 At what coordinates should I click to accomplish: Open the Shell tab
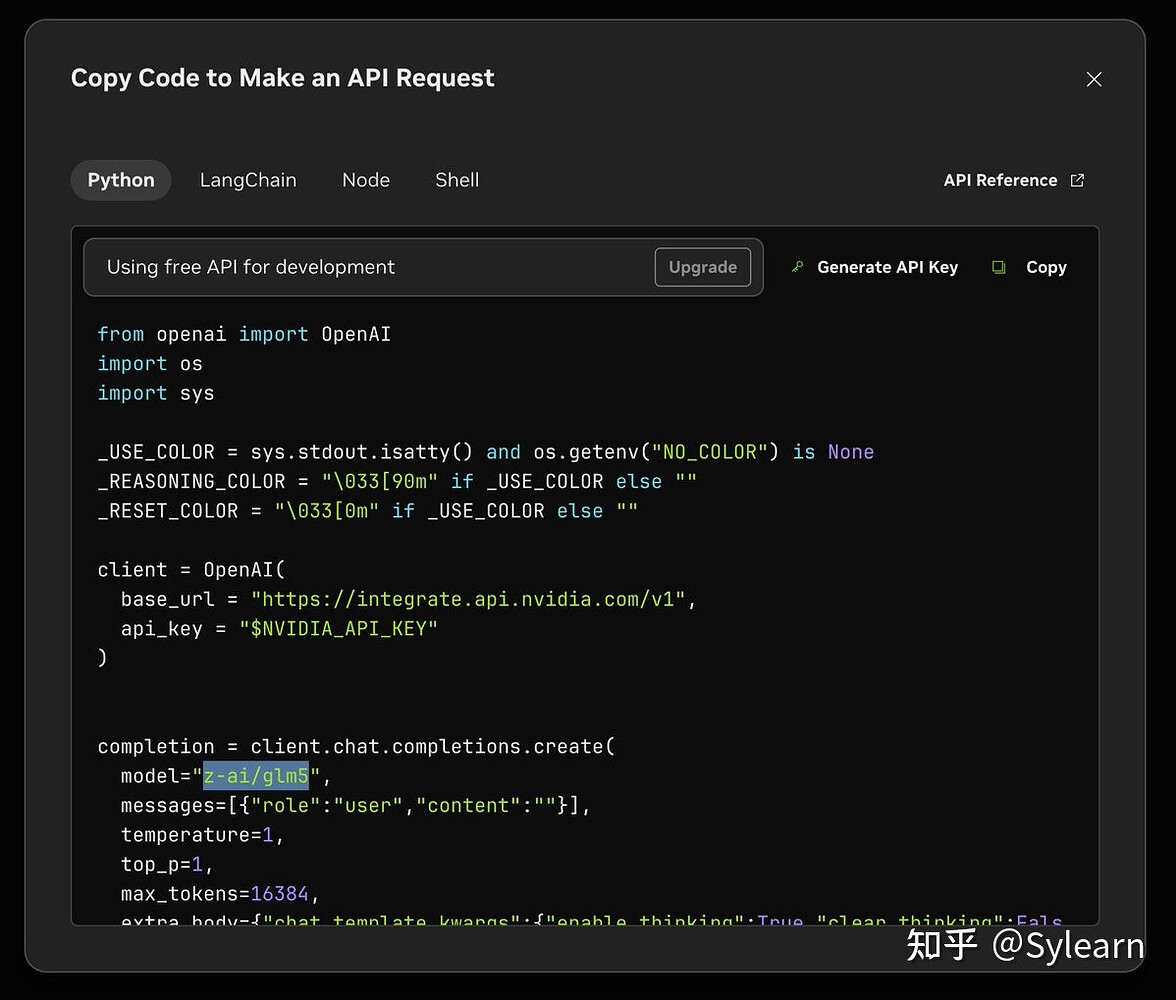[x=457, y=180]
